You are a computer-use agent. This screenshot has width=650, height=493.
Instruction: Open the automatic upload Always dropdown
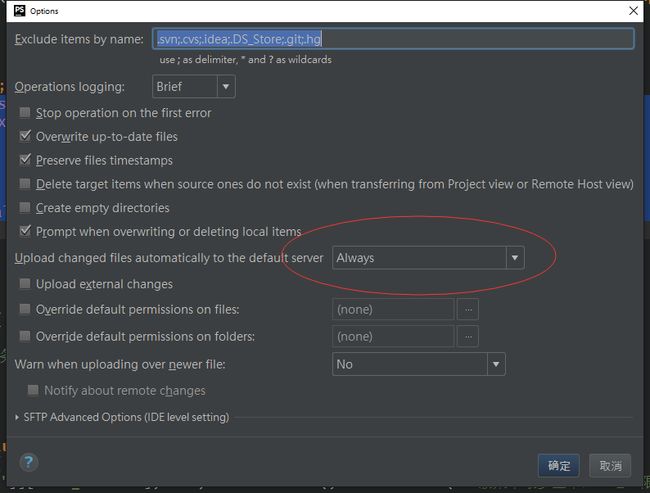(x=428, y=257)
